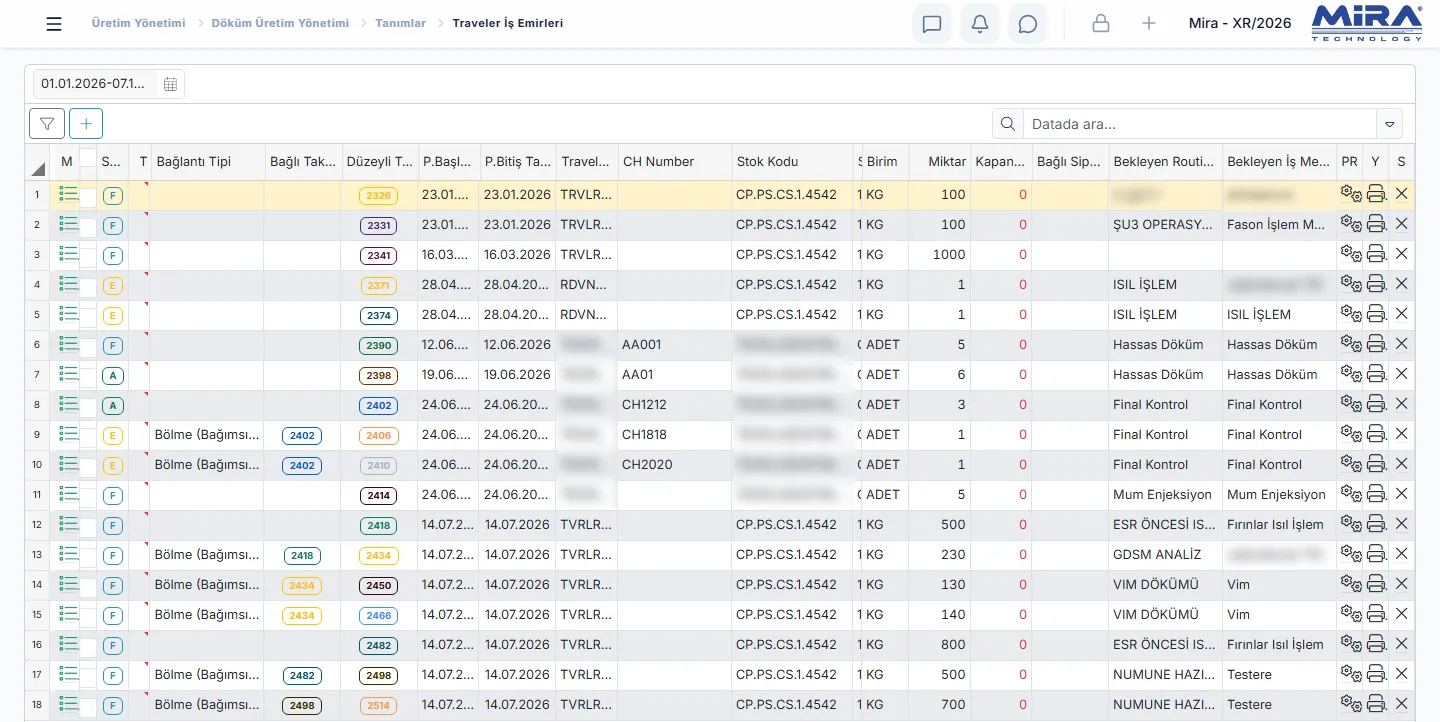The height and width of the screenshot is (722, 1440).
Task: Add a new traveler work order
Action: pos(86,123)
